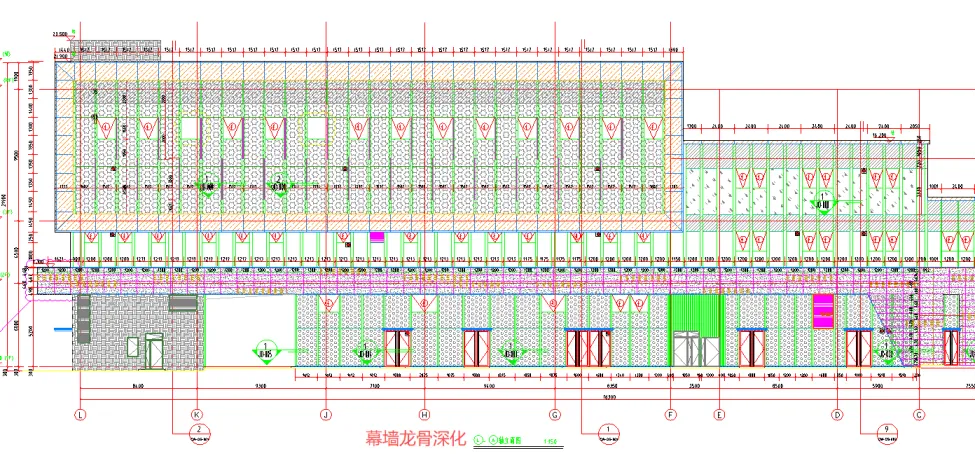Select grid axis bubble J

coord(325,414)
